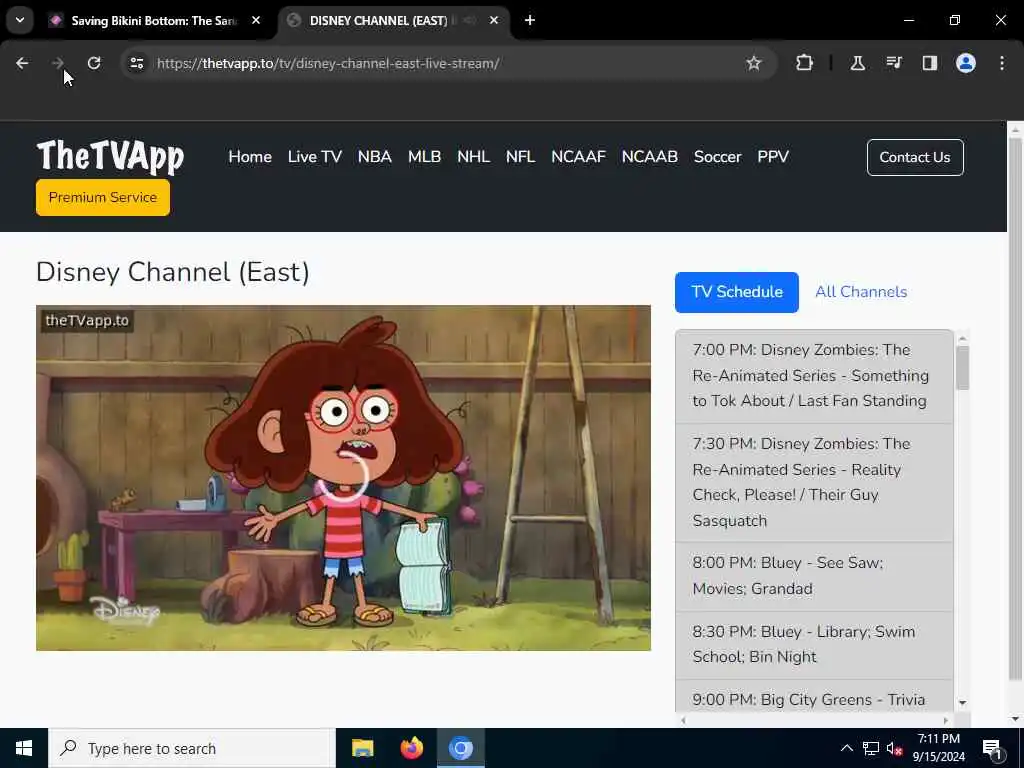Click schedule list scroll-up arrow
Screen dimensions: 1024x768
pyautogui.click(x=962, y=338)
